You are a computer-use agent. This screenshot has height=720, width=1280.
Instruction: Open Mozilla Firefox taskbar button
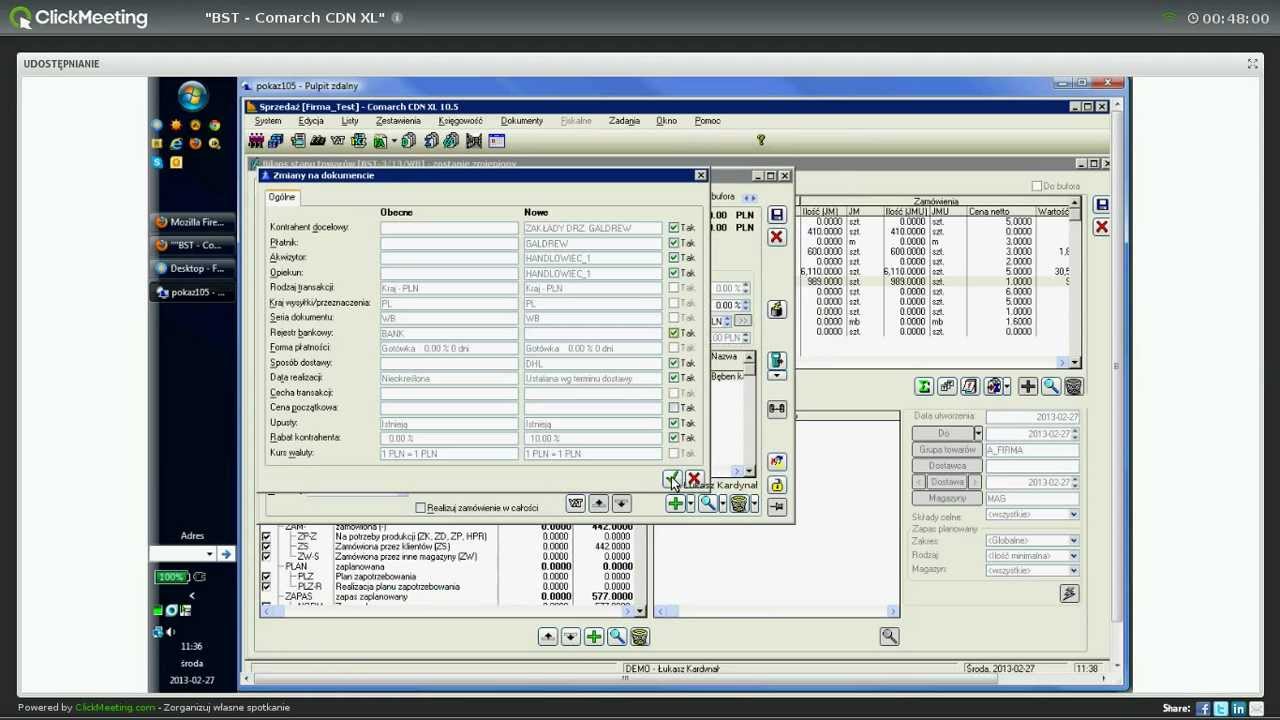pyautogui.click(x=191, y=222)
